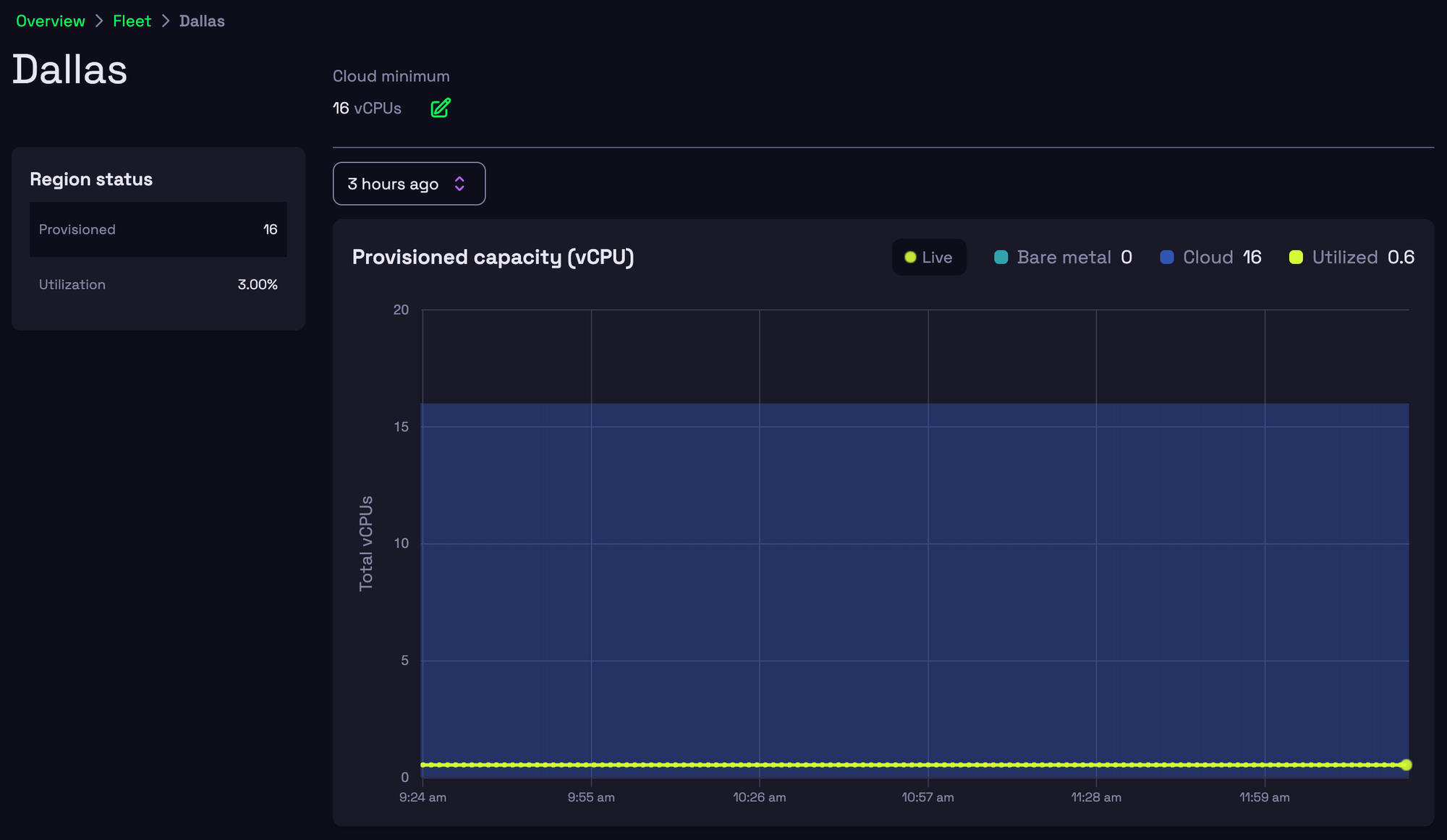The height and width of the screenshot is (840, 1447).
Task: Go to Overview breadcrumb link
Action: [x=51, y=21]
